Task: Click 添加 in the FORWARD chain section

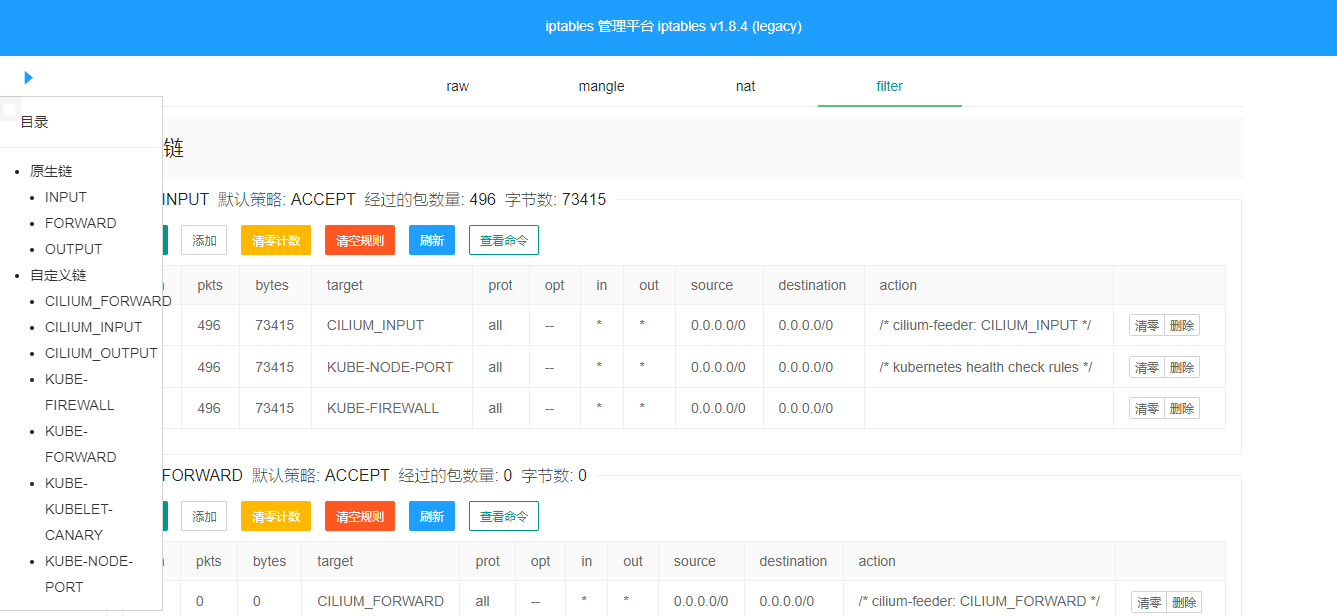Action: (x=204, y=516)
